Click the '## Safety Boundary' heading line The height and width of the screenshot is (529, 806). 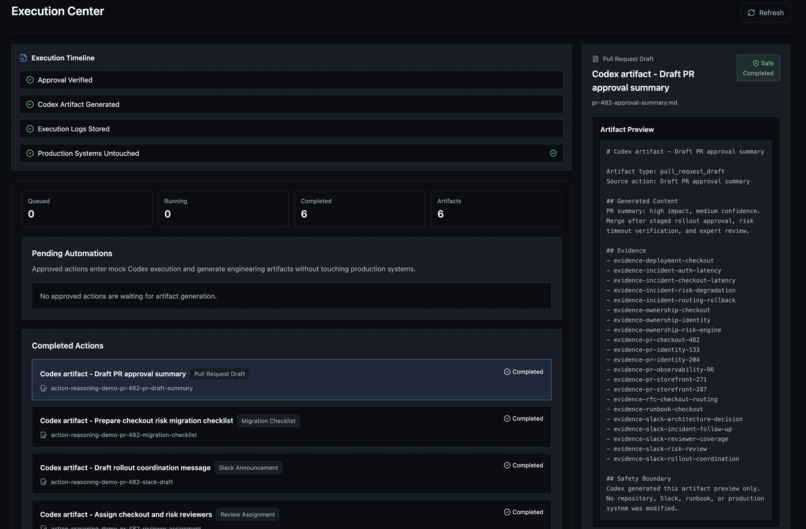click(x=638, y=479)
